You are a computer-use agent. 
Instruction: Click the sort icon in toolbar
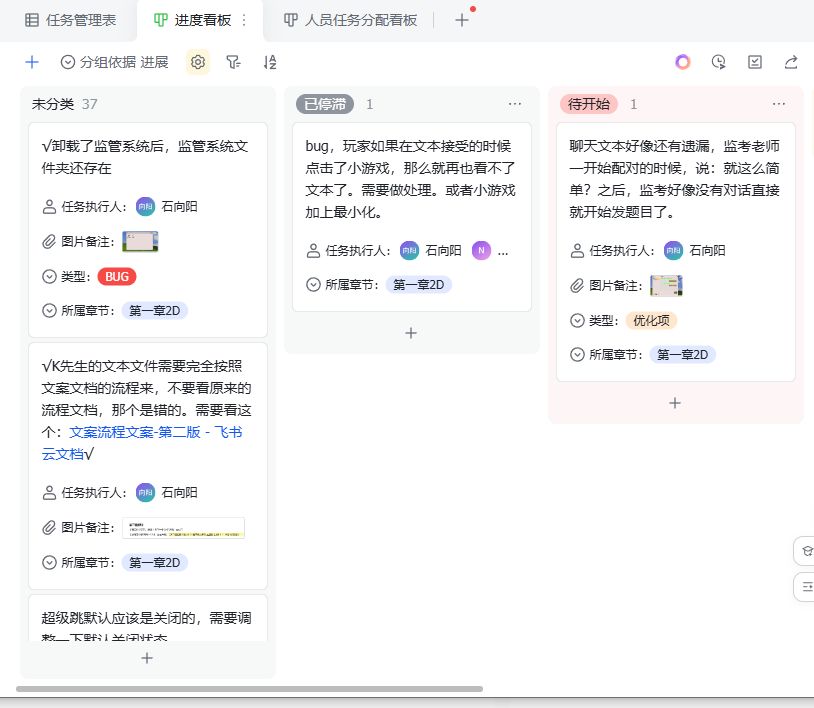(269, 62)
